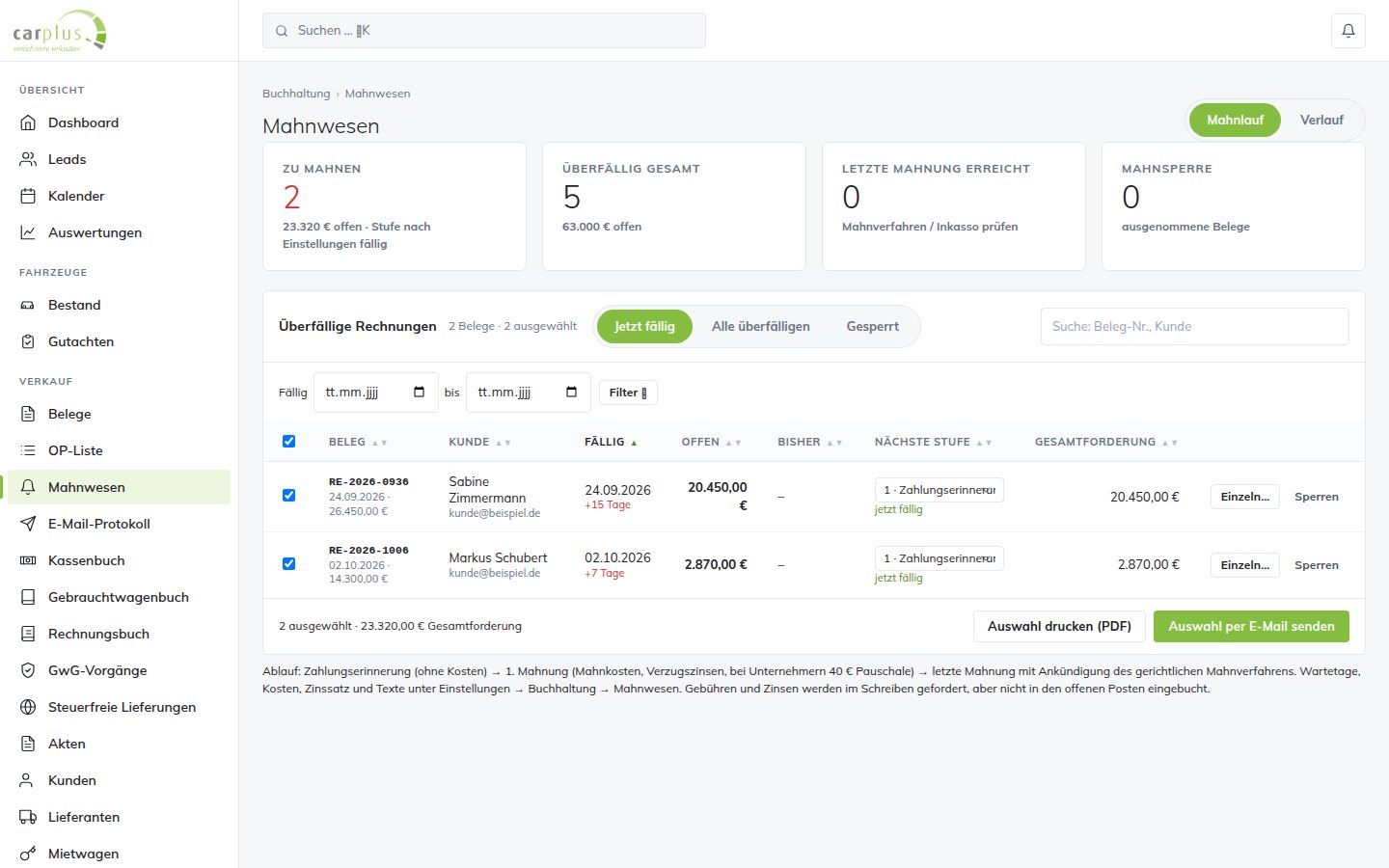Click the Bestand car icon in sidebar
The image size is (1389, 868).
tap(28, 305)
